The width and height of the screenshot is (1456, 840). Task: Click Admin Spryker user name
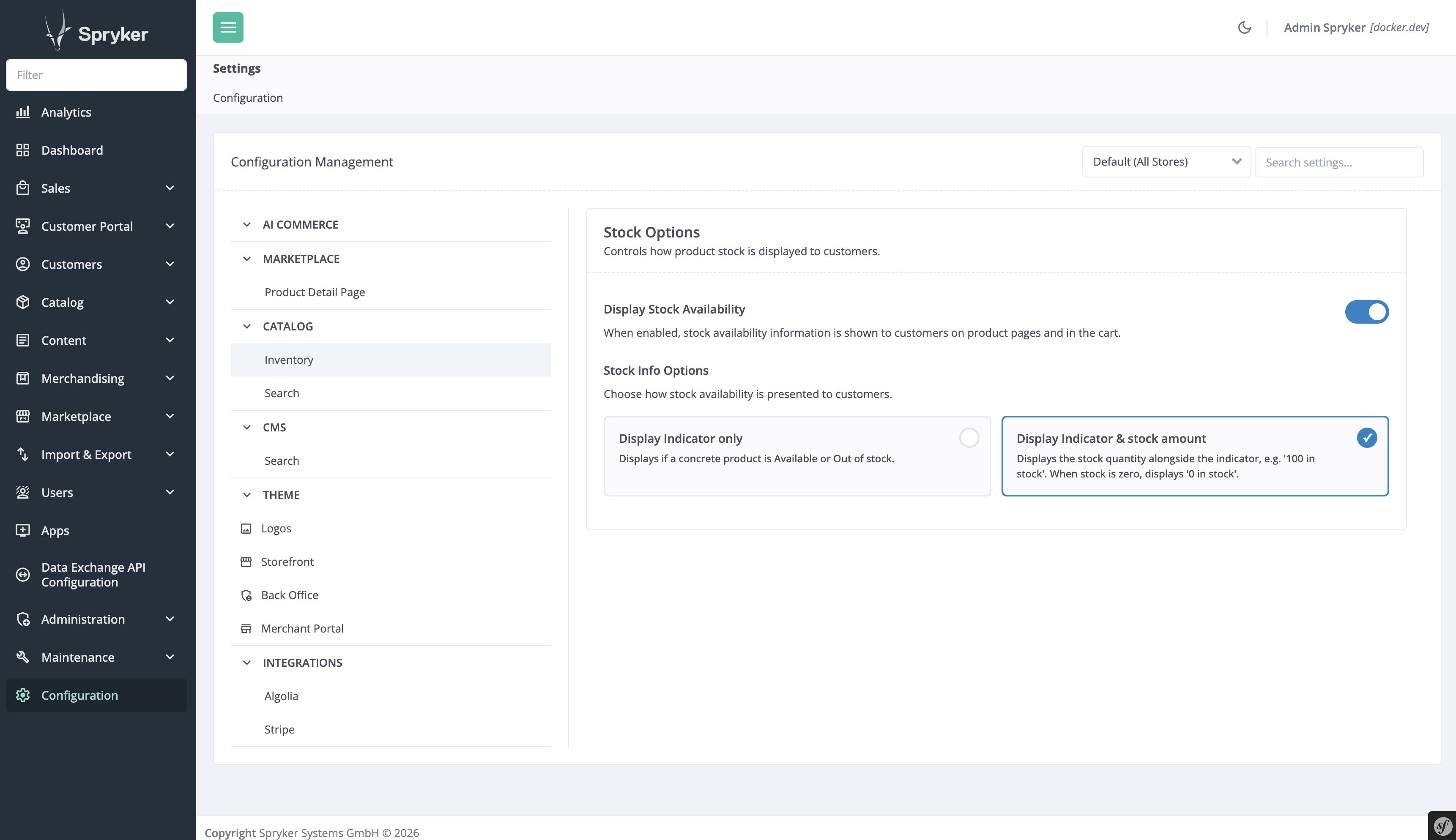(1324, 27)
